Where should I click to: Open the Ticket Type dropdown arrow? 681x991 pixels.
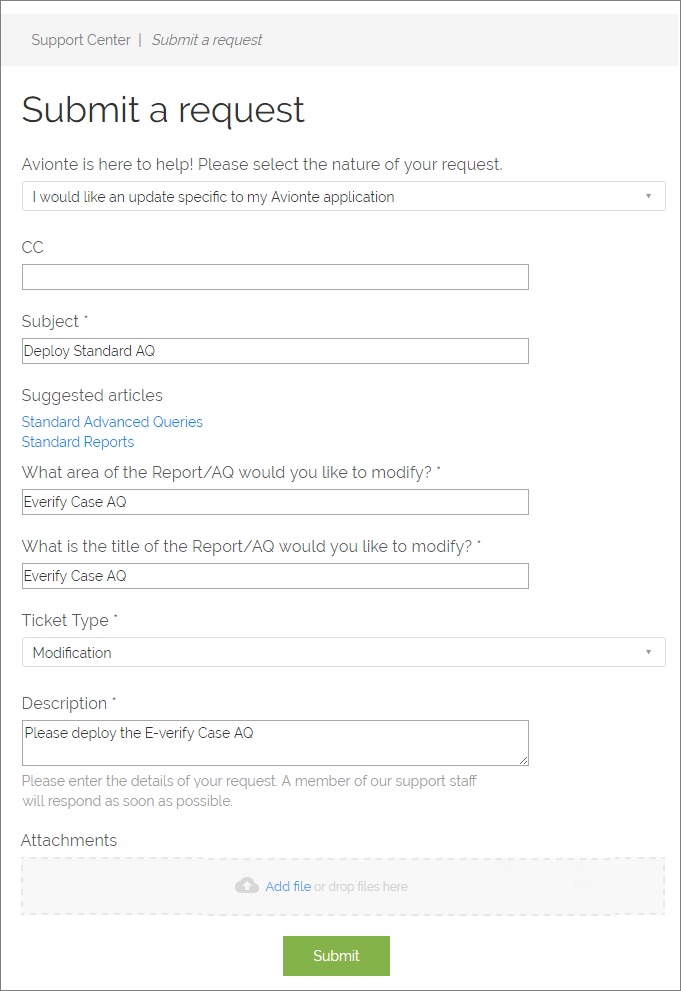(648, 652)
